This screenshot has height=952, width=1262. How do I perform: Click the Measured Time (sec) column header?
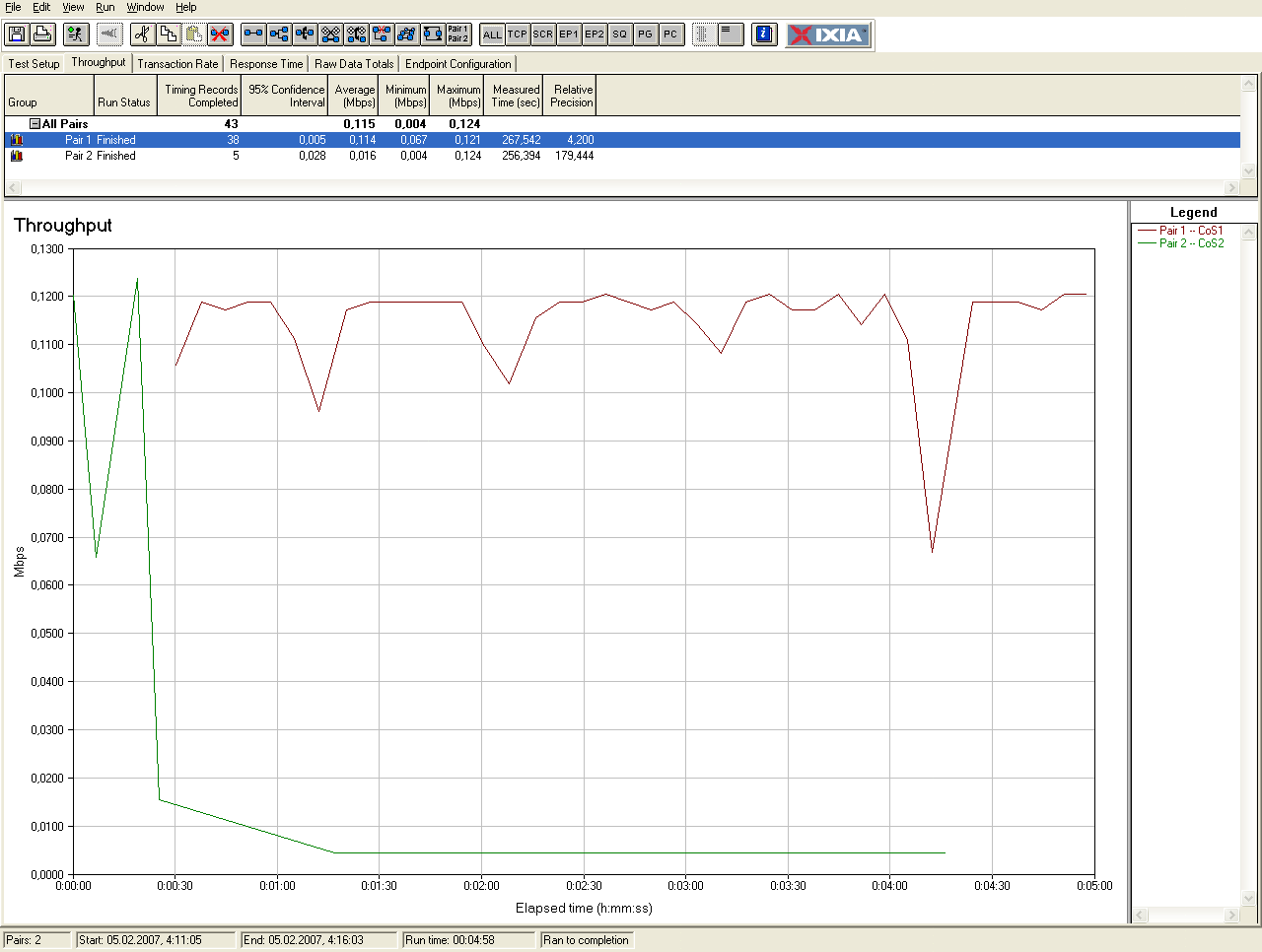click(x=516, y=96)
